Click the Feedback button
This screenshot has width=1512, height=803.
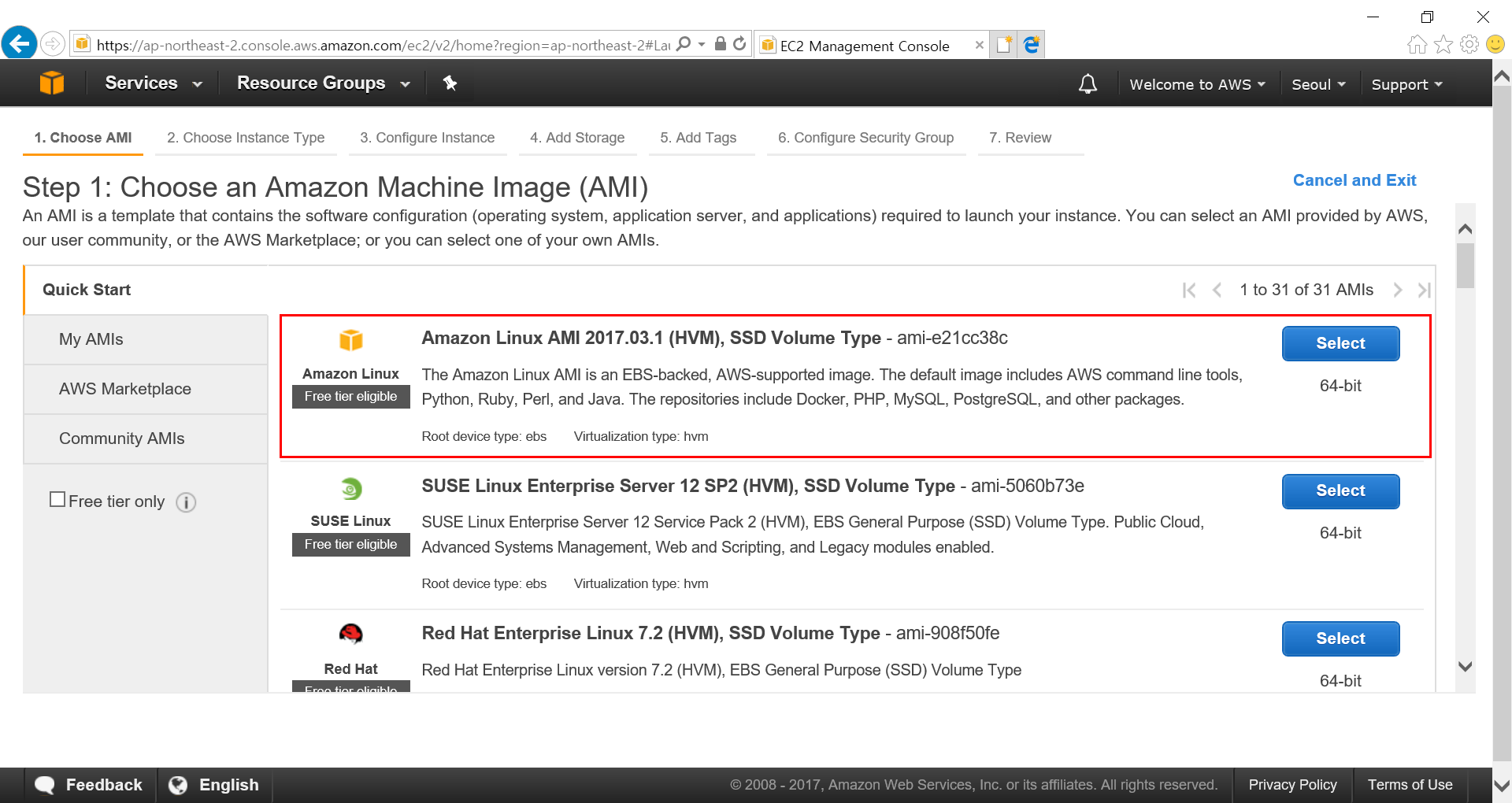click(x=90, y=785)
